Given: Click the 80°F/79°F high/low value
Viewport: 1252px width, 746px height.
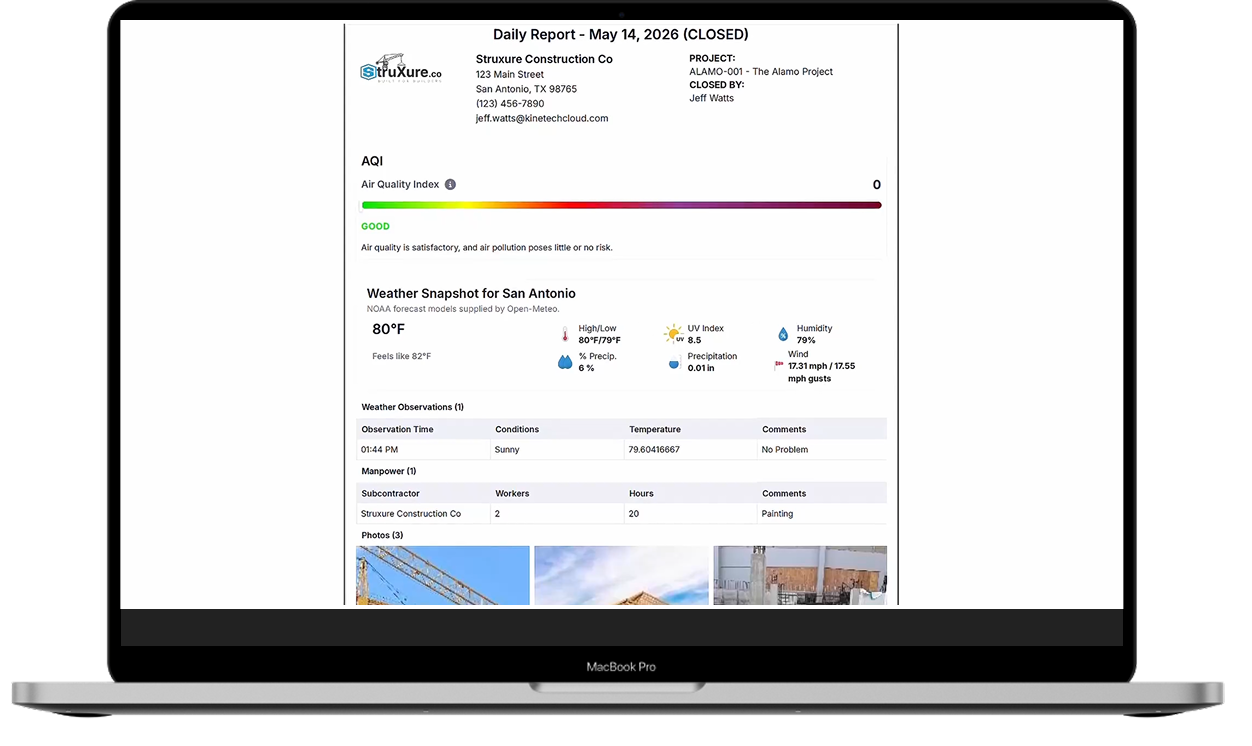Looking at the screenshot, I should tap(599, 340).
